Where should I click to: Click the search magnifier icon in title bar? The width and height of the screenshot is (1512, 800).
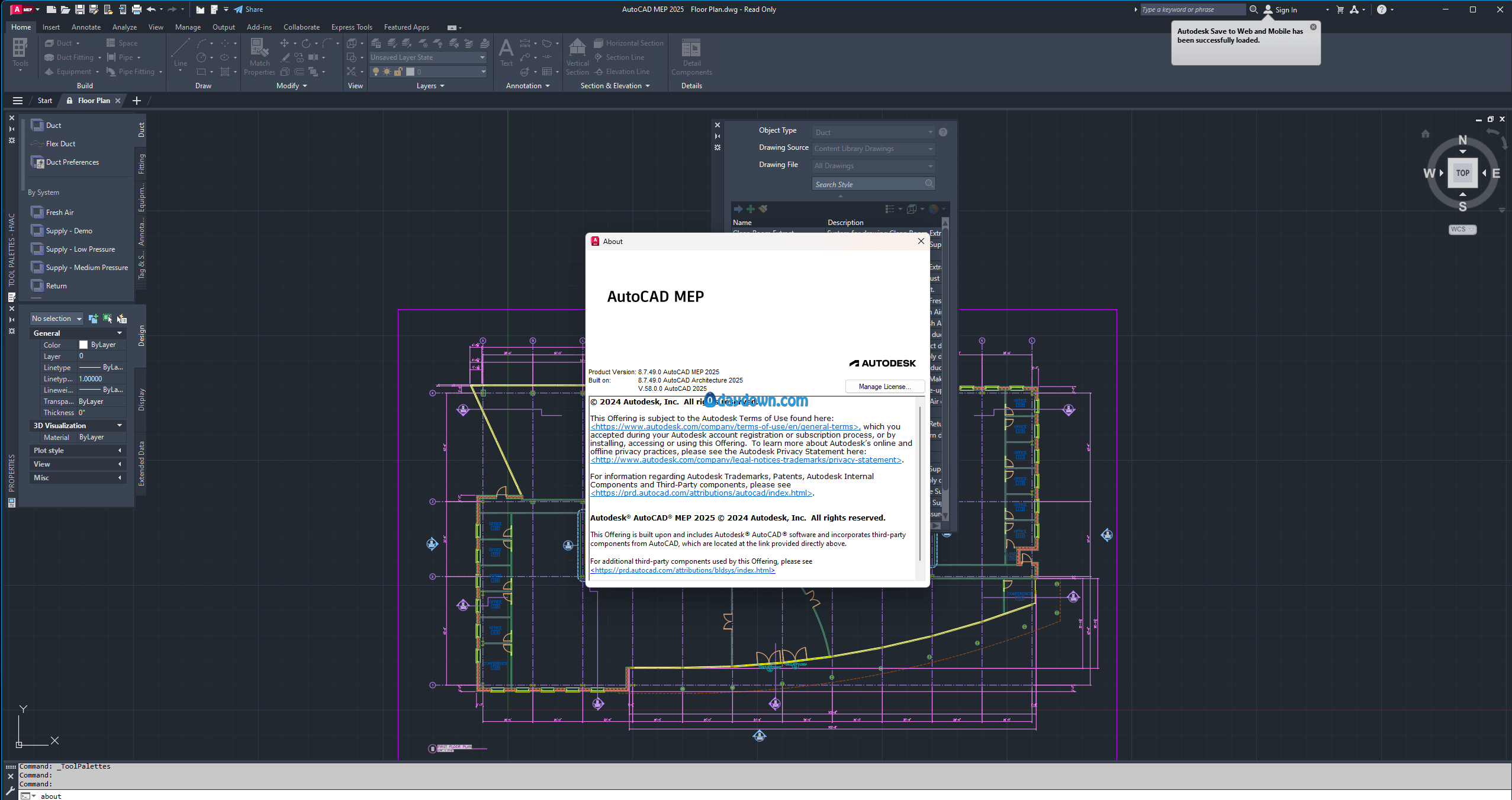tap(1253, 9)
